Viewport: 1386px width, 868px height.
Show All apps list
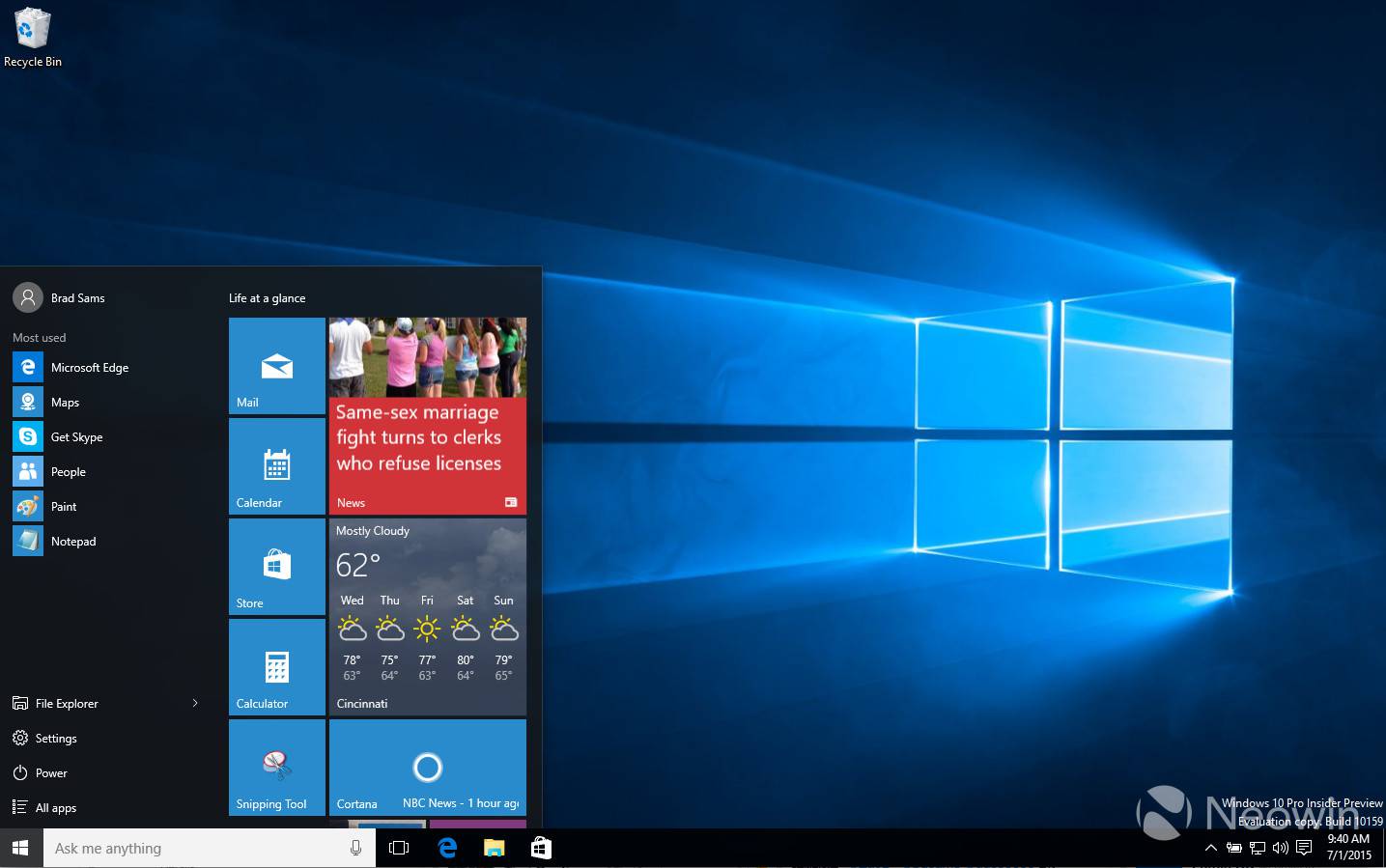(44, 807)
